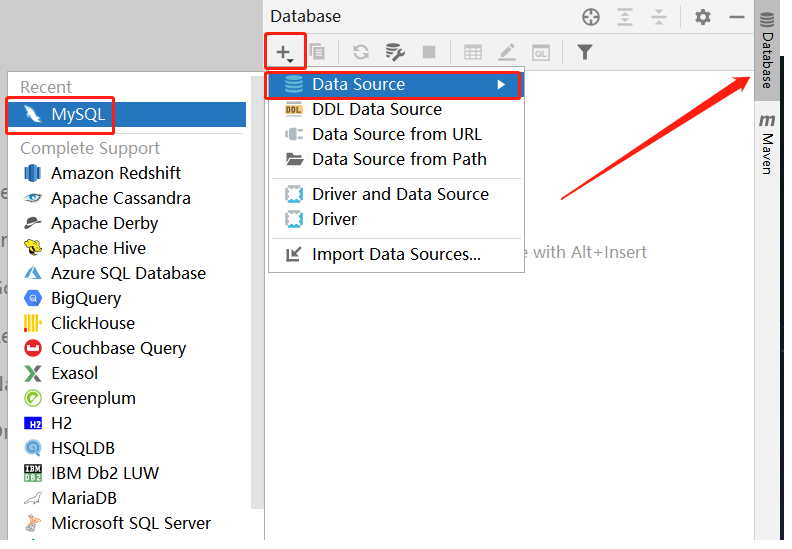792x549 pixels.
Task: Click the Amazon Redshift blue icon
Action: tap(33, 173)
